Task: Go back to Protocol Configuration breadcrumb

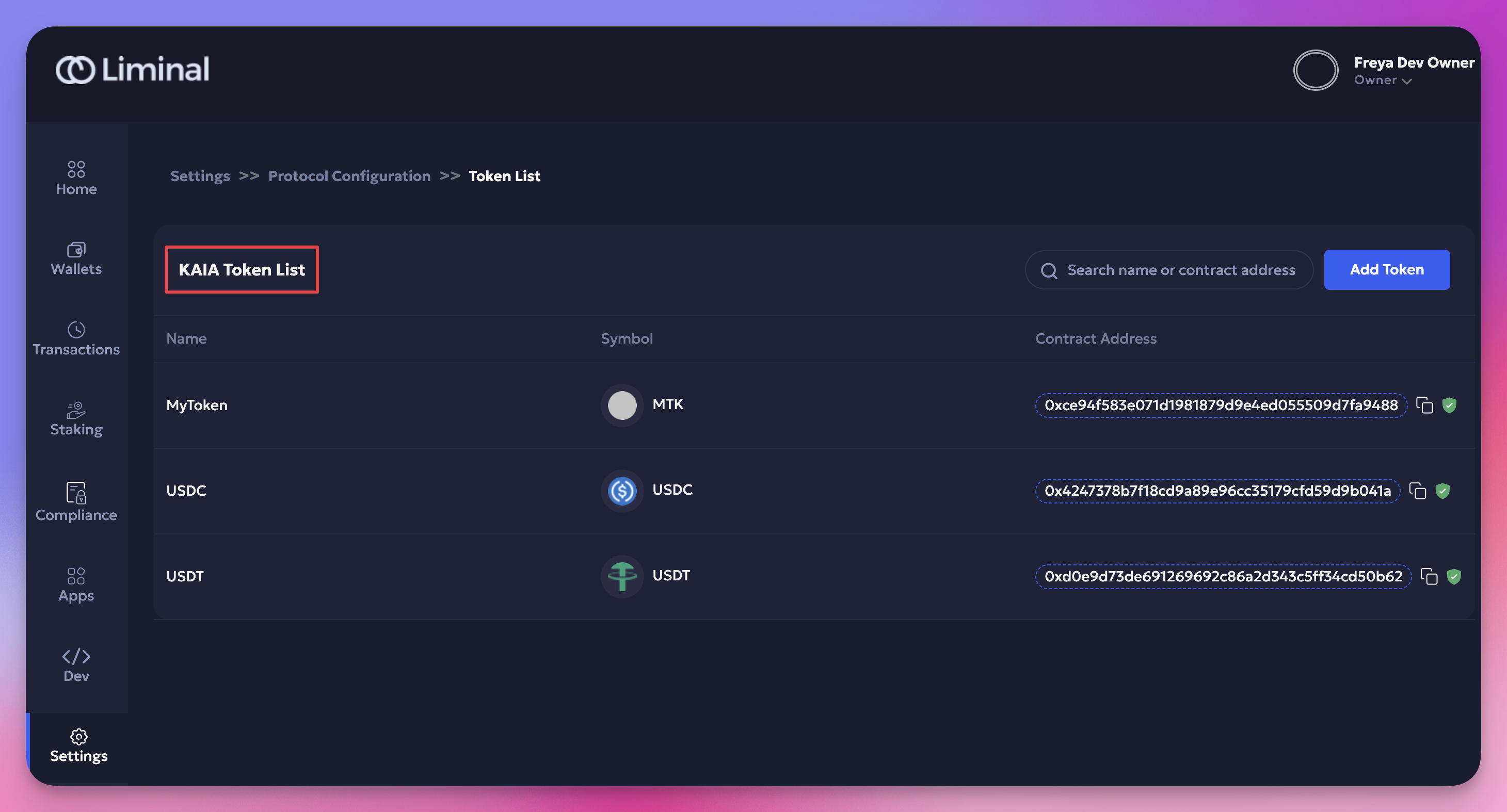Action: 349,176
